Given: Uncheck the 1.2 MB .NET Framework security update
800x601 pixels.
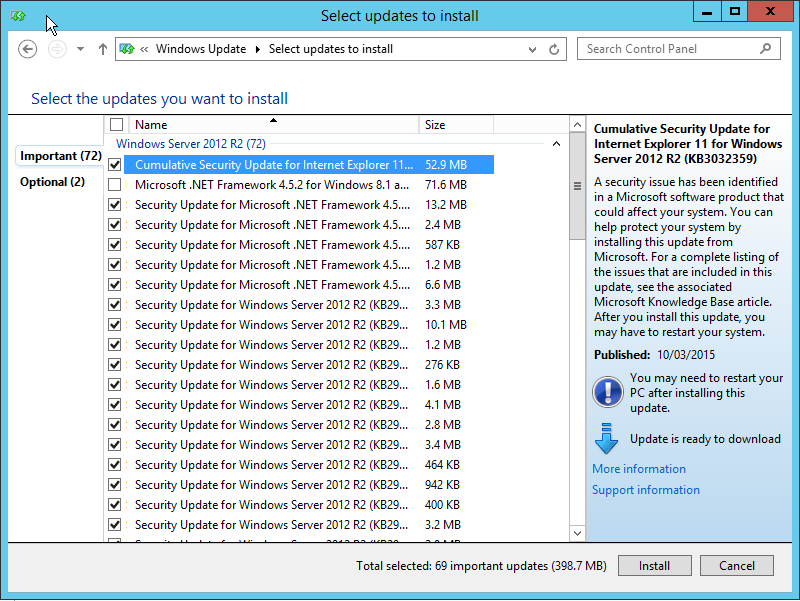Looking at the screenshot, I should 115,265.
